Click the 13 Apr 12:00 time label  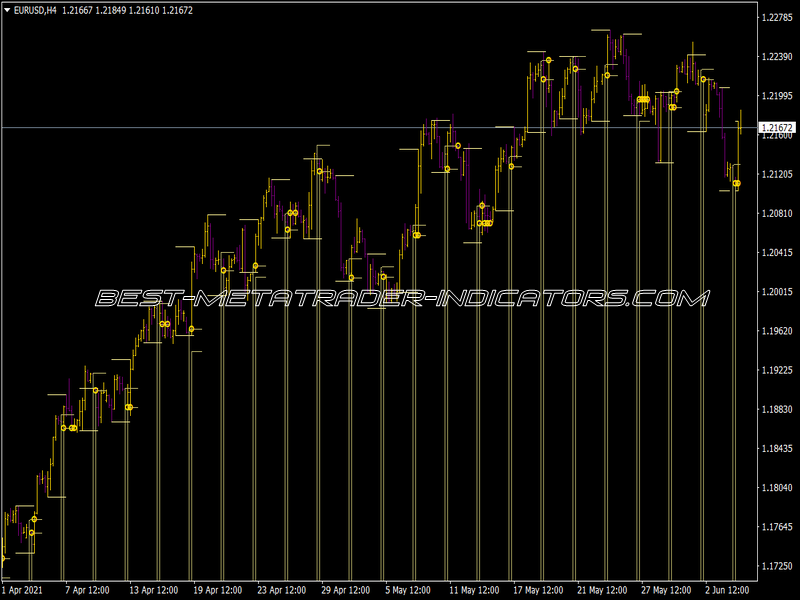(x=154, y=590)
